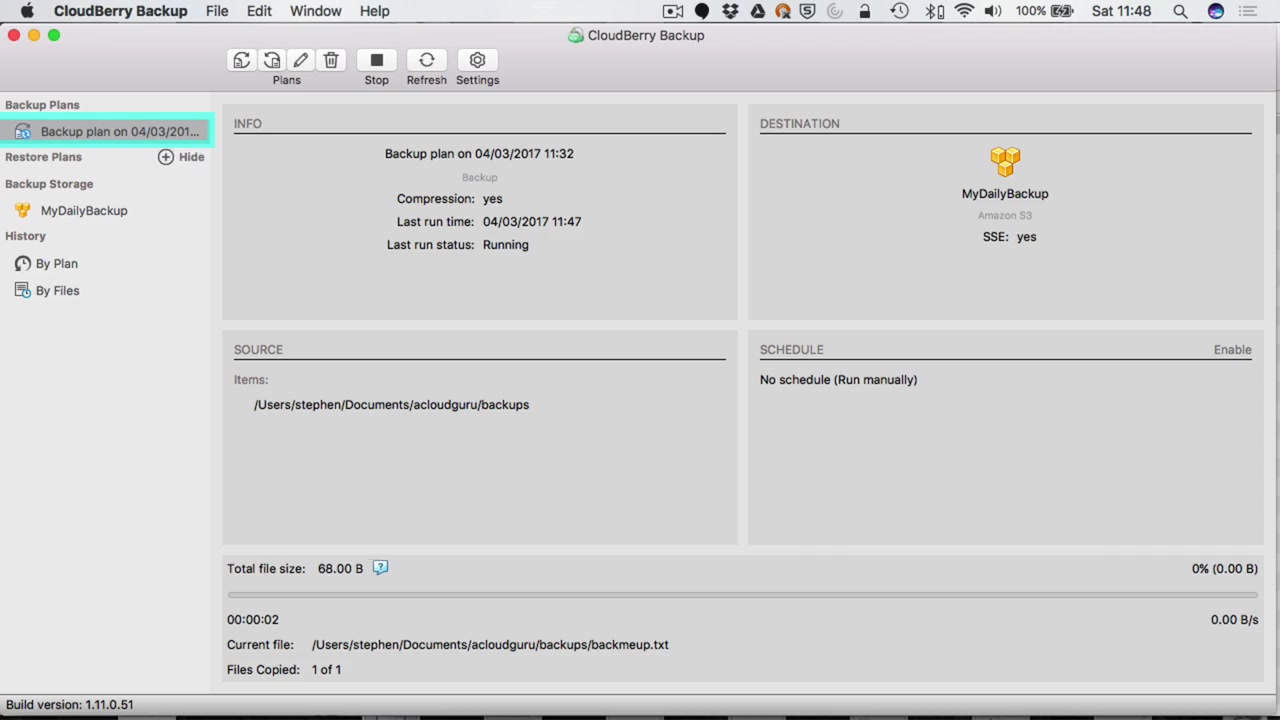The image size is (1280, 720).
Task: Click the '0.00 B/s' transfer speed
Action: pyautogui.click(x=1234, y=620)
